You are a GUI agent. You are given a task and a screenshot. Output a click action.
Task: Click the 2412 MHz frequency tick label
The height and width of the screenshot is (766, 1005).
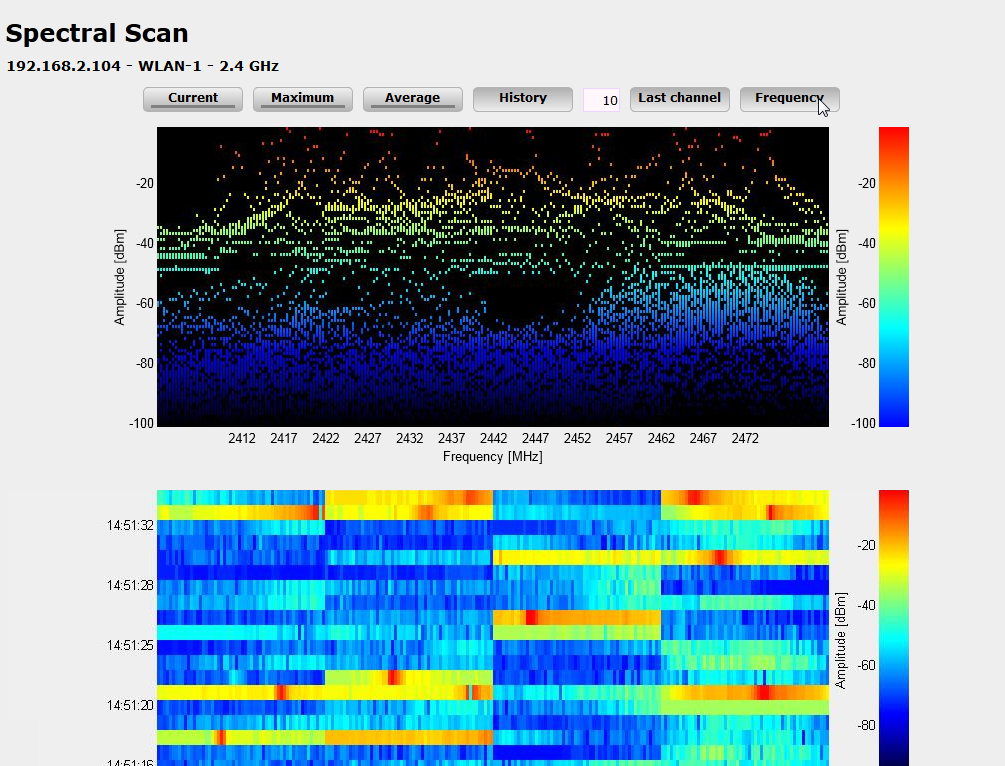pos(242,439)
